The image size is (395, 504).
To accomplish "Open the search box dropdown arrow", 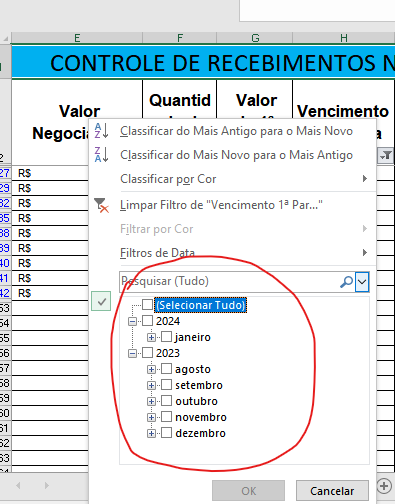I will tap(362, 282).
